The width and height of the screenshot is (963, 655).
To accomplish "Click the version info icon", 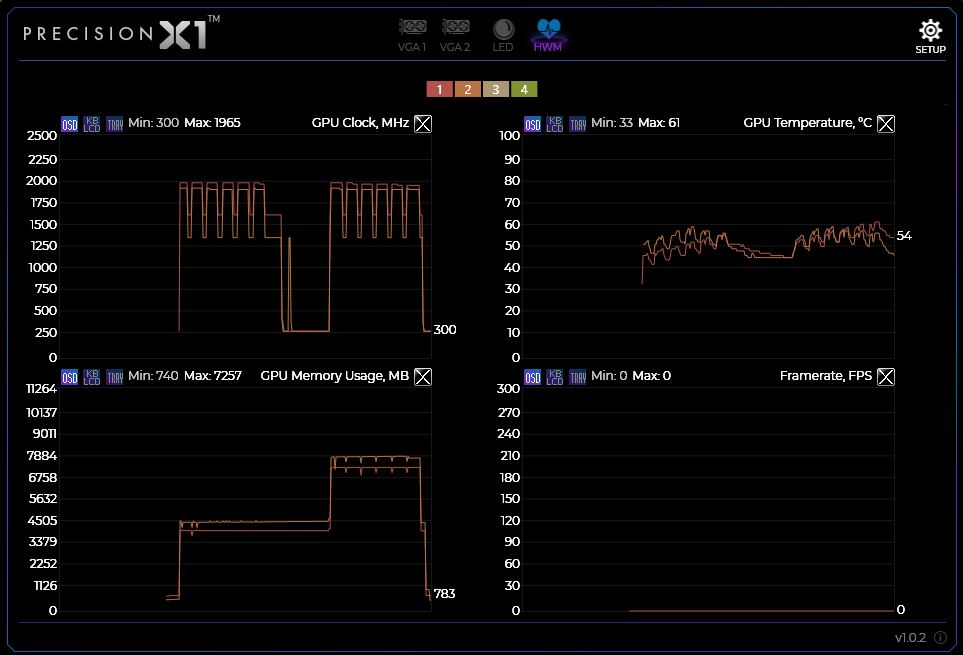I will click(940, 638).
